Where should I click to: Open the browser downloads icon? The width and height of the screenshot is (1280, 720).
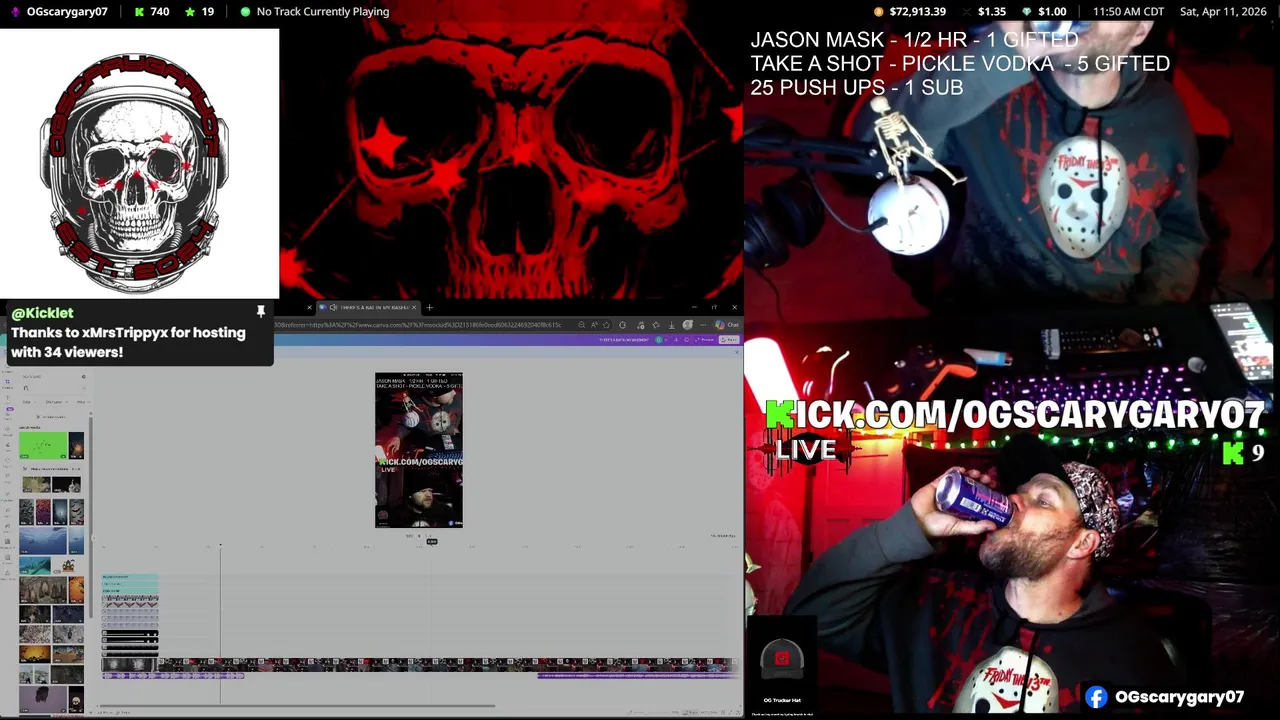[x=671, y=325]
